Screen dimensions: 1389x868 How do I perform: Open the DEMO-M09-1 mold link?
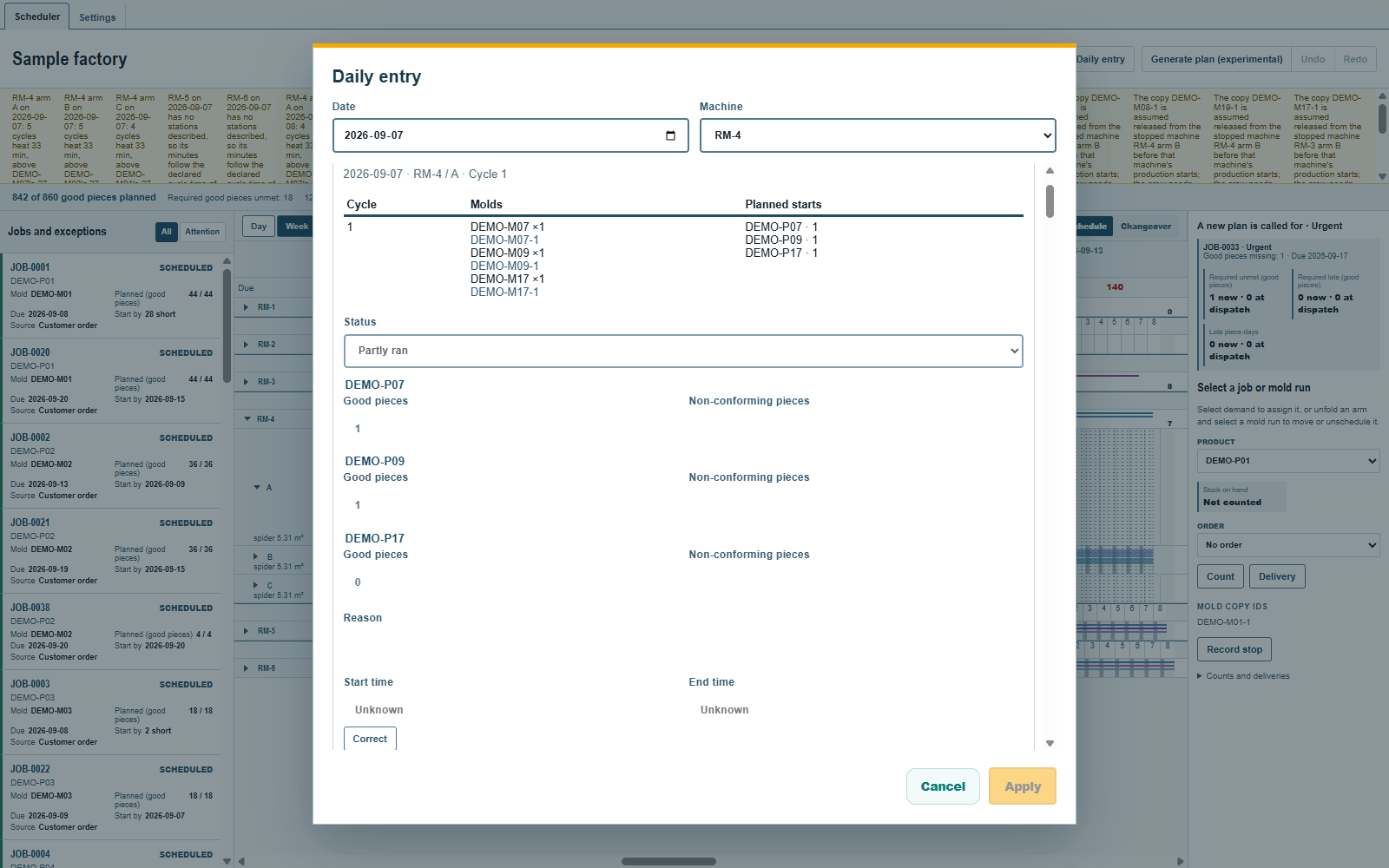click(x=504, y=266)
